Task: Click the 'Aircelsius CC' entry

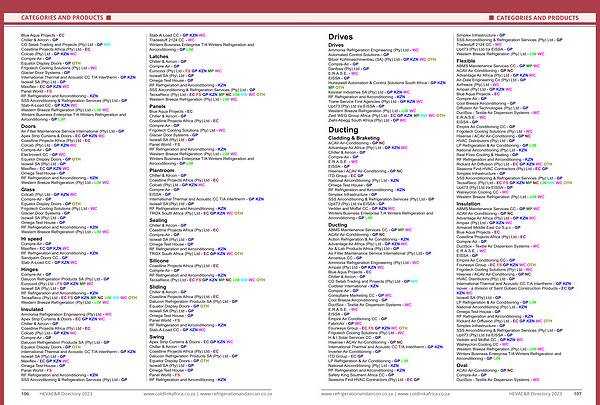Action: coord(345,258)
